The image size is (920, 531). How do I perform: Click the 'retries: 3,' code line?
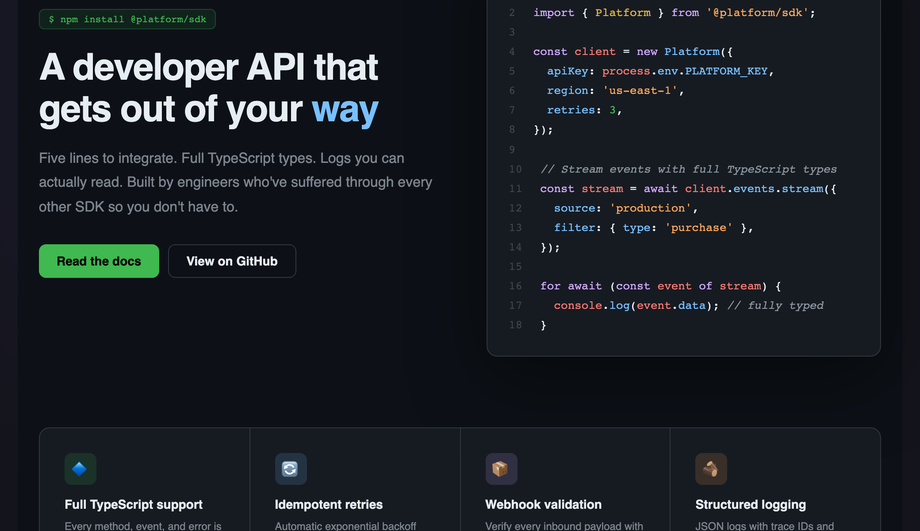(584, 110)
